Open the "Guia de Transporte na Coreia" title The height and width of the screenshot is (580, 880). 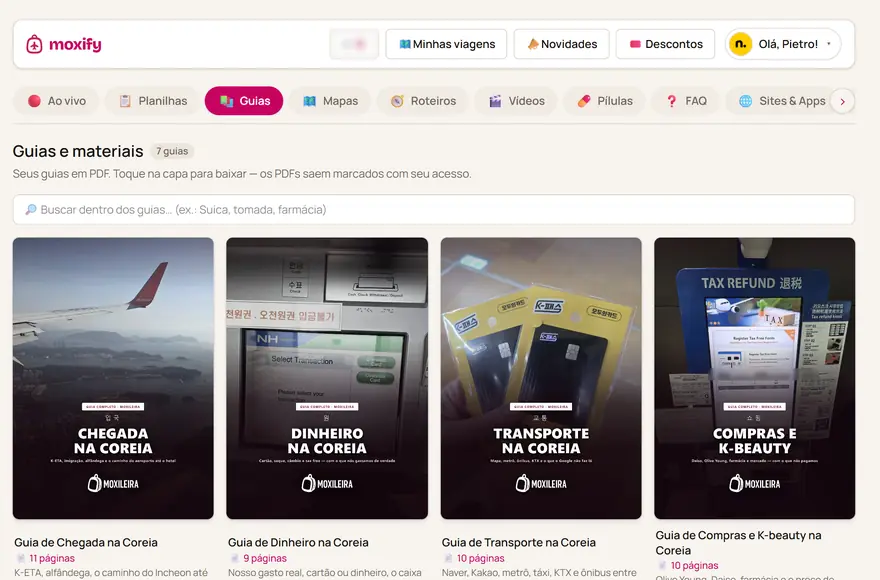click(x=519, y=542)
